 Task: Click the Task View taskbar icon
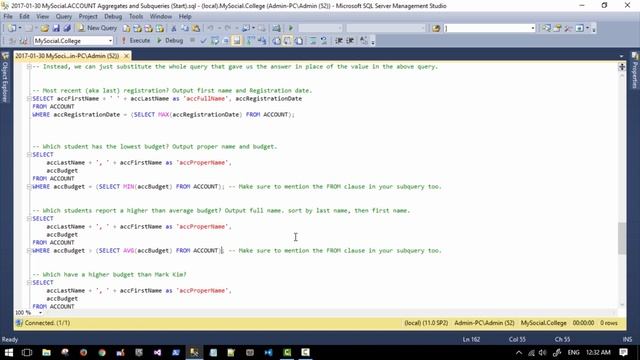[27, 352]
